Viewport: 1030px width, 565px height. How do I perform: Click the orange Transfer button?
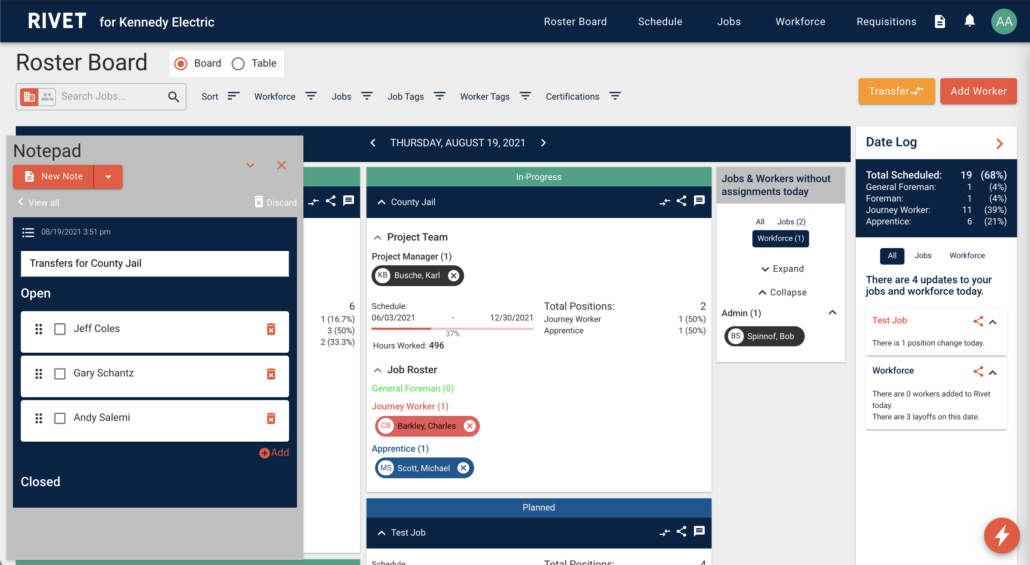896,91
